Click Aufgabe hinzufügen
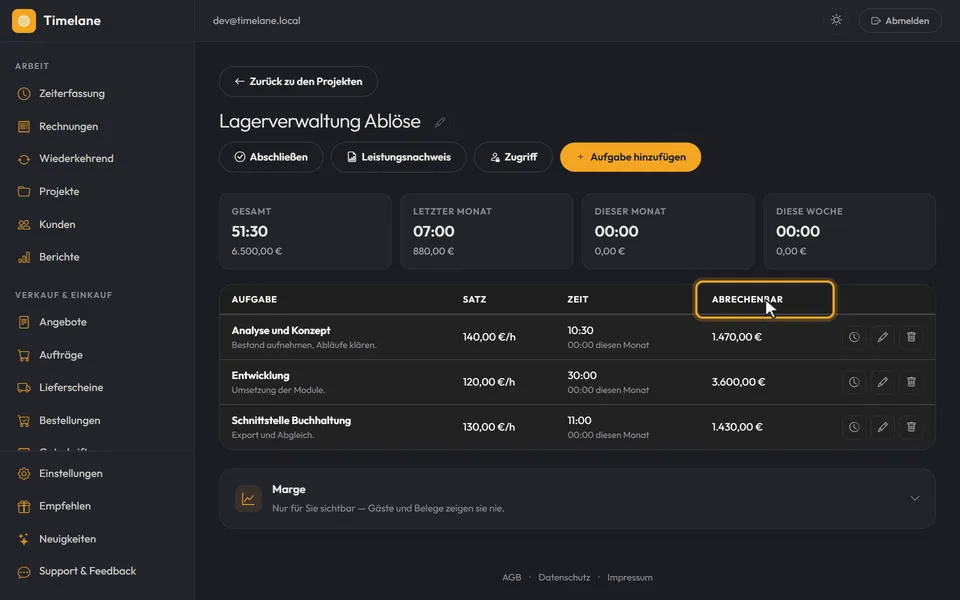This screenshot has height=600, width=960. coord(631,157)
